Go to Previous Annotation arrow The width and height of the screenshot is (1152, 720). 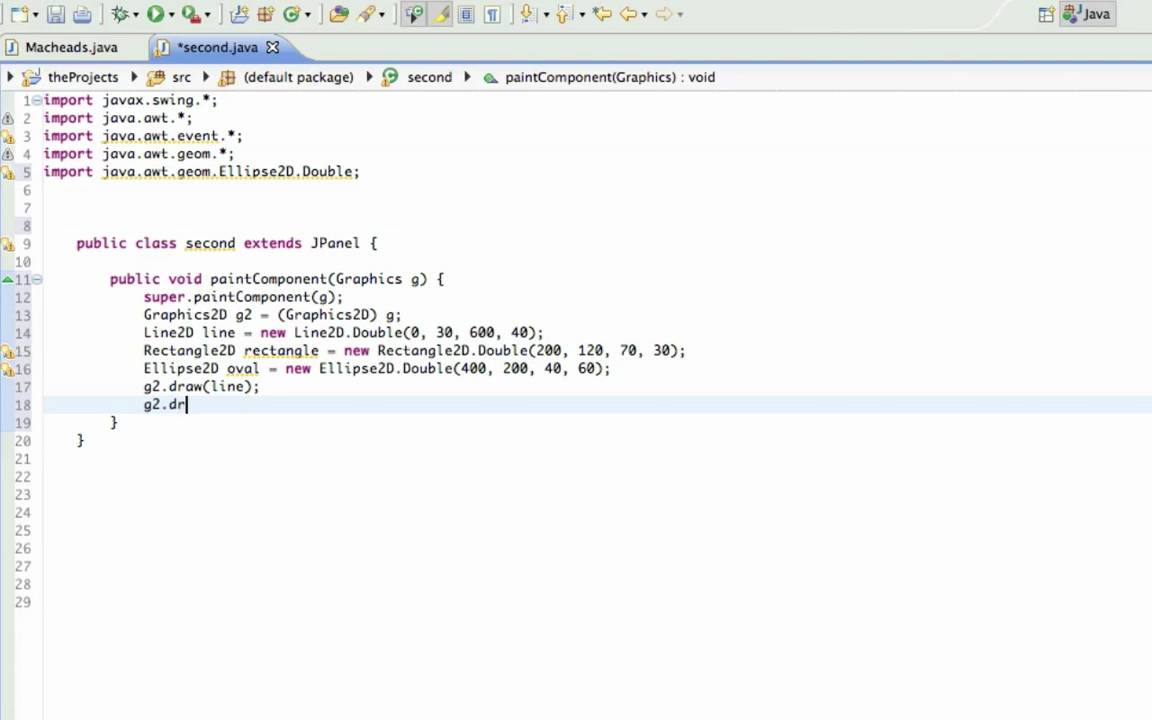coord(564,14)
